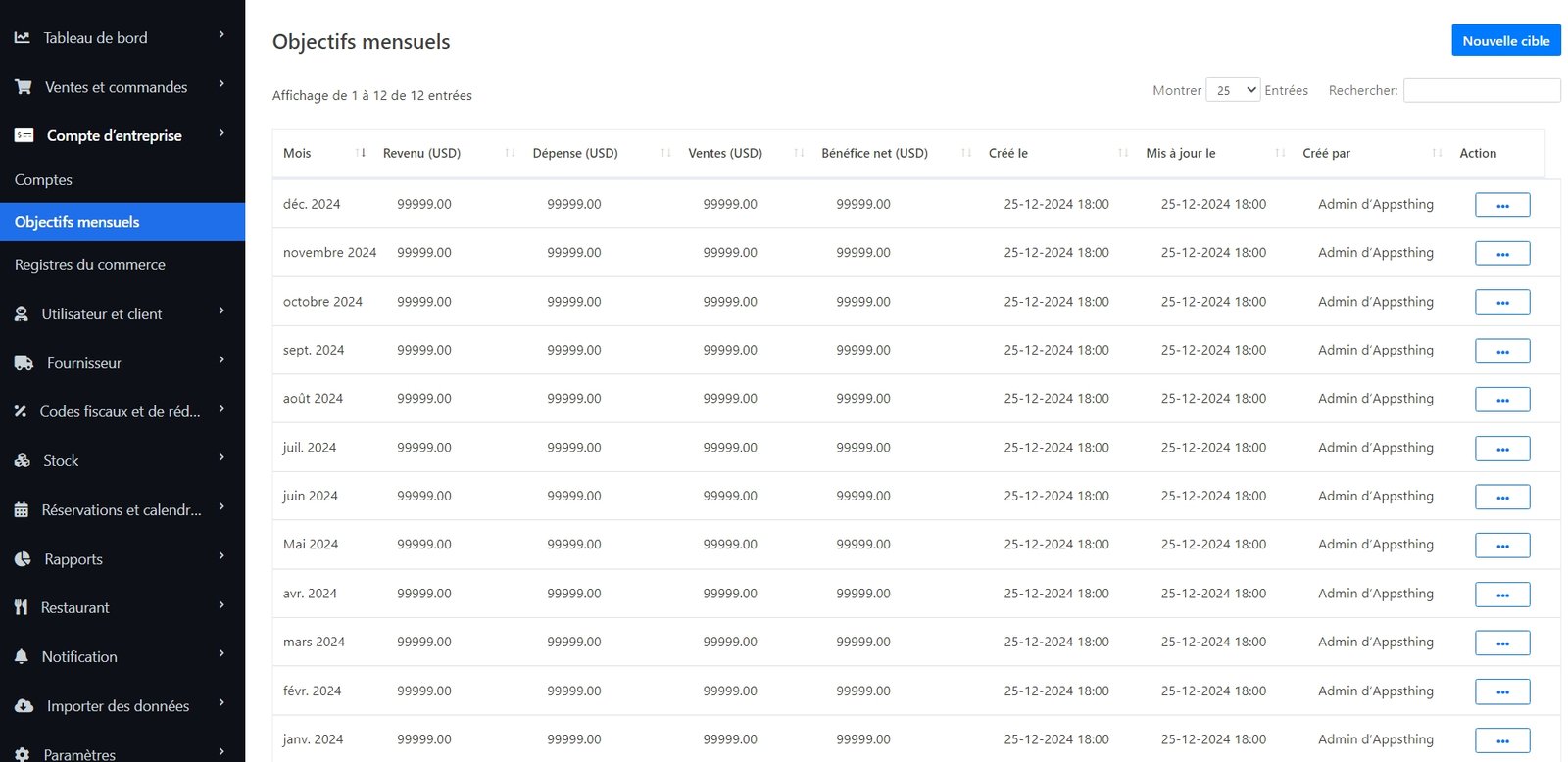1568x762 pixels.
Task: Open the entries count dropdown showing 25
Action: (x=1233, y=90)
